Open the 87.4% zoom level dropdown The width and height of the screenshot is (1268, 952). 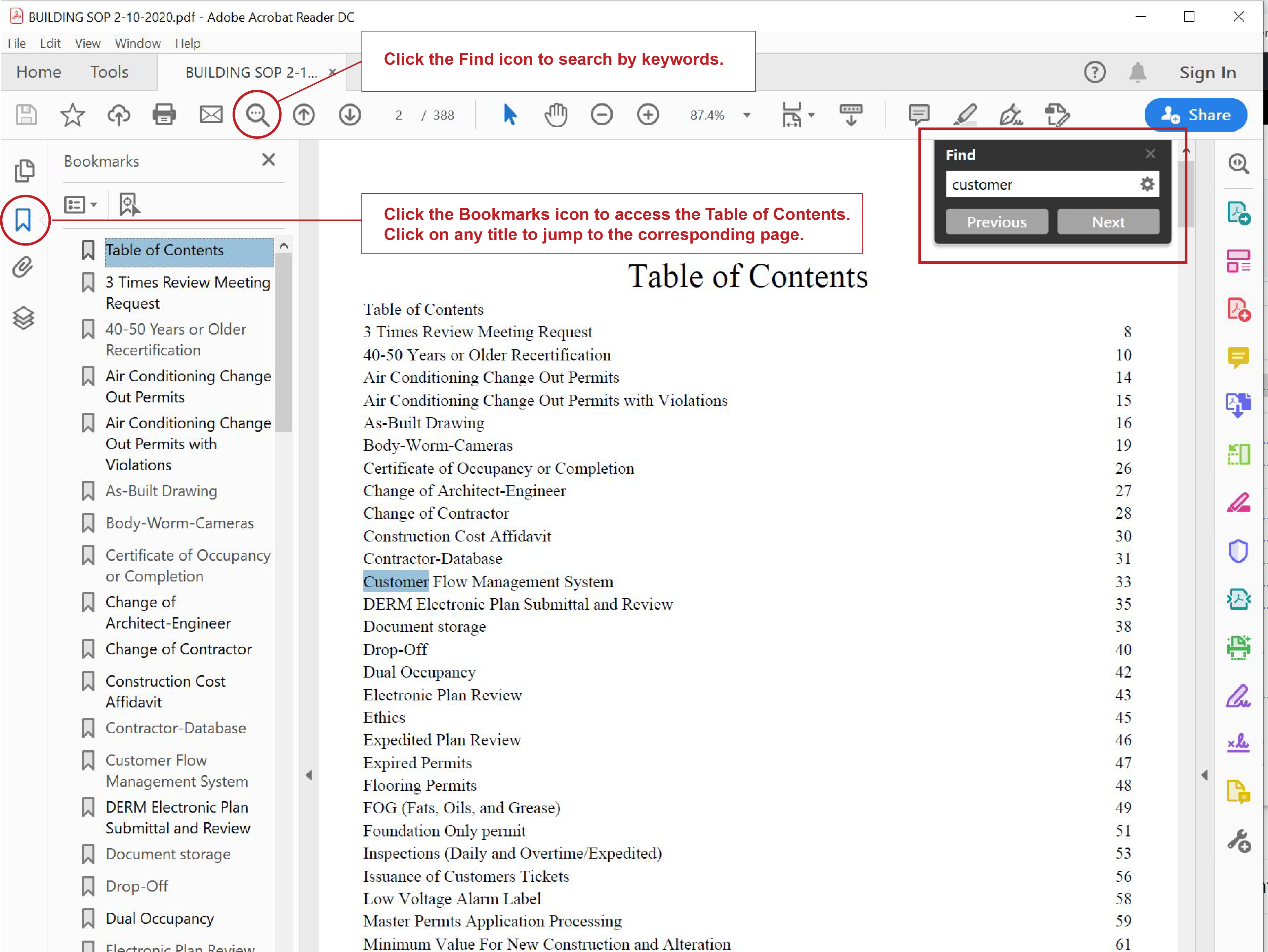pyautogui.click(x=746, y=115)
